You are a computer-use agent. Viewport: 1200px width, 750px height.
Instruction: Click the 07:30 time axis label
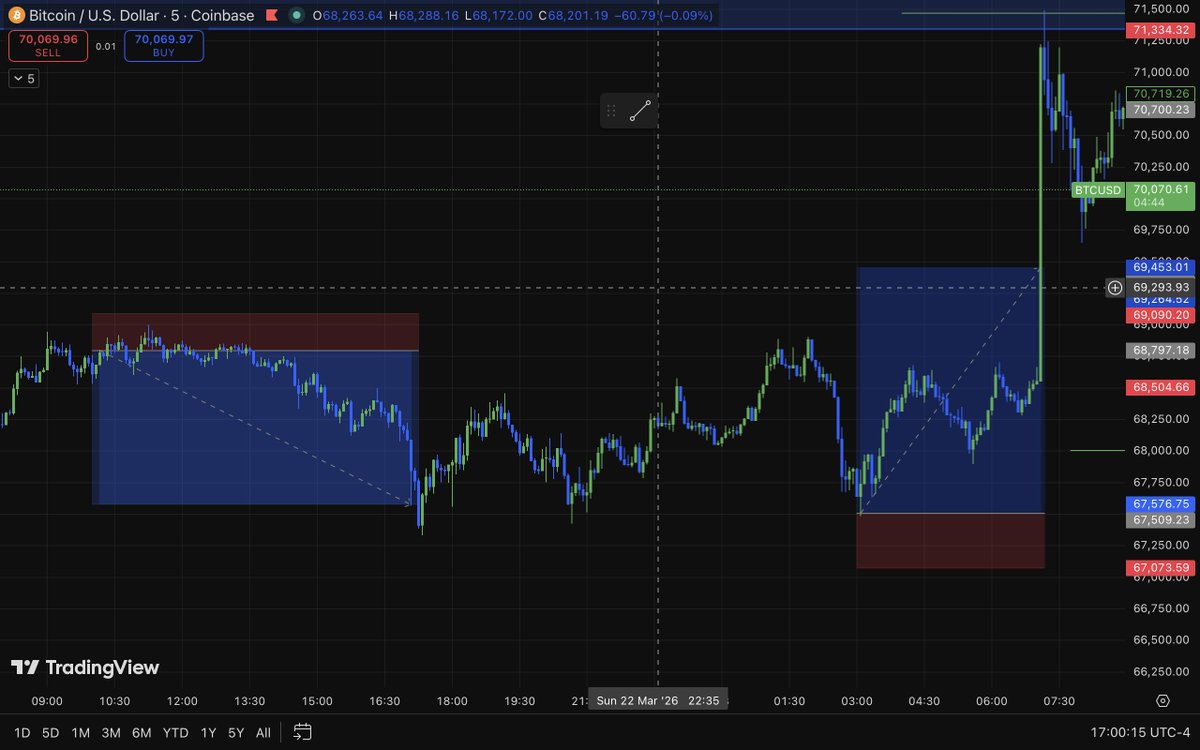tap(1059, 701)
